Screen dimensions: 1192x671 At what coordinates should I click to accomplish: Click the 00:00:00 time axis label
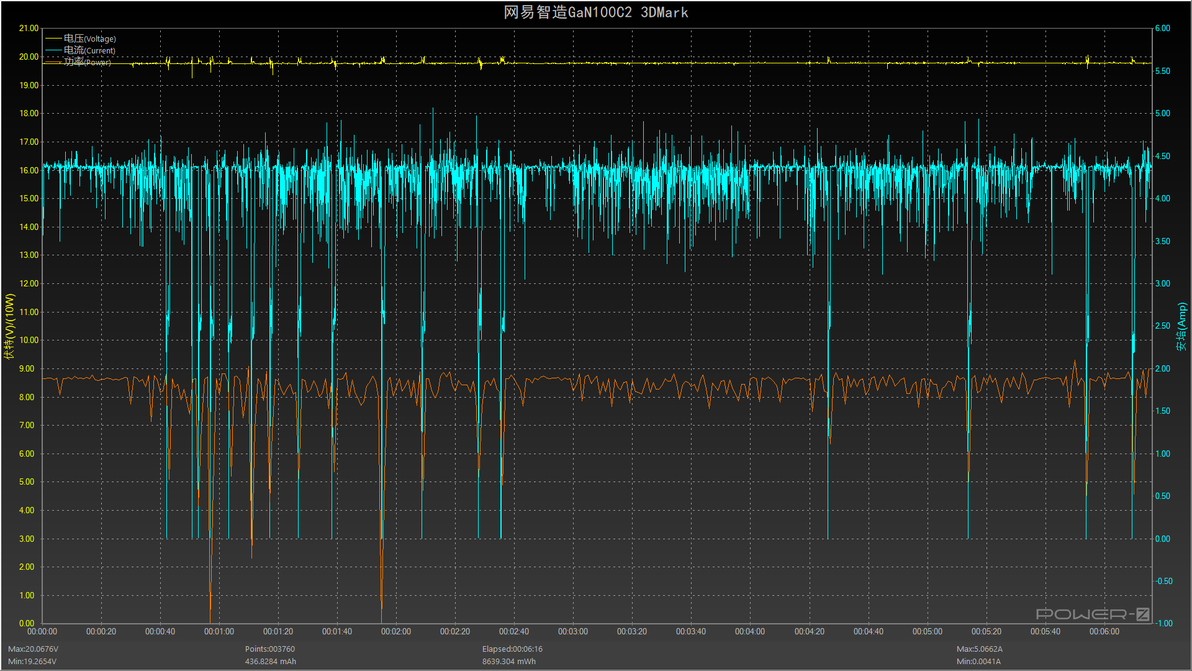pos(43,631)
